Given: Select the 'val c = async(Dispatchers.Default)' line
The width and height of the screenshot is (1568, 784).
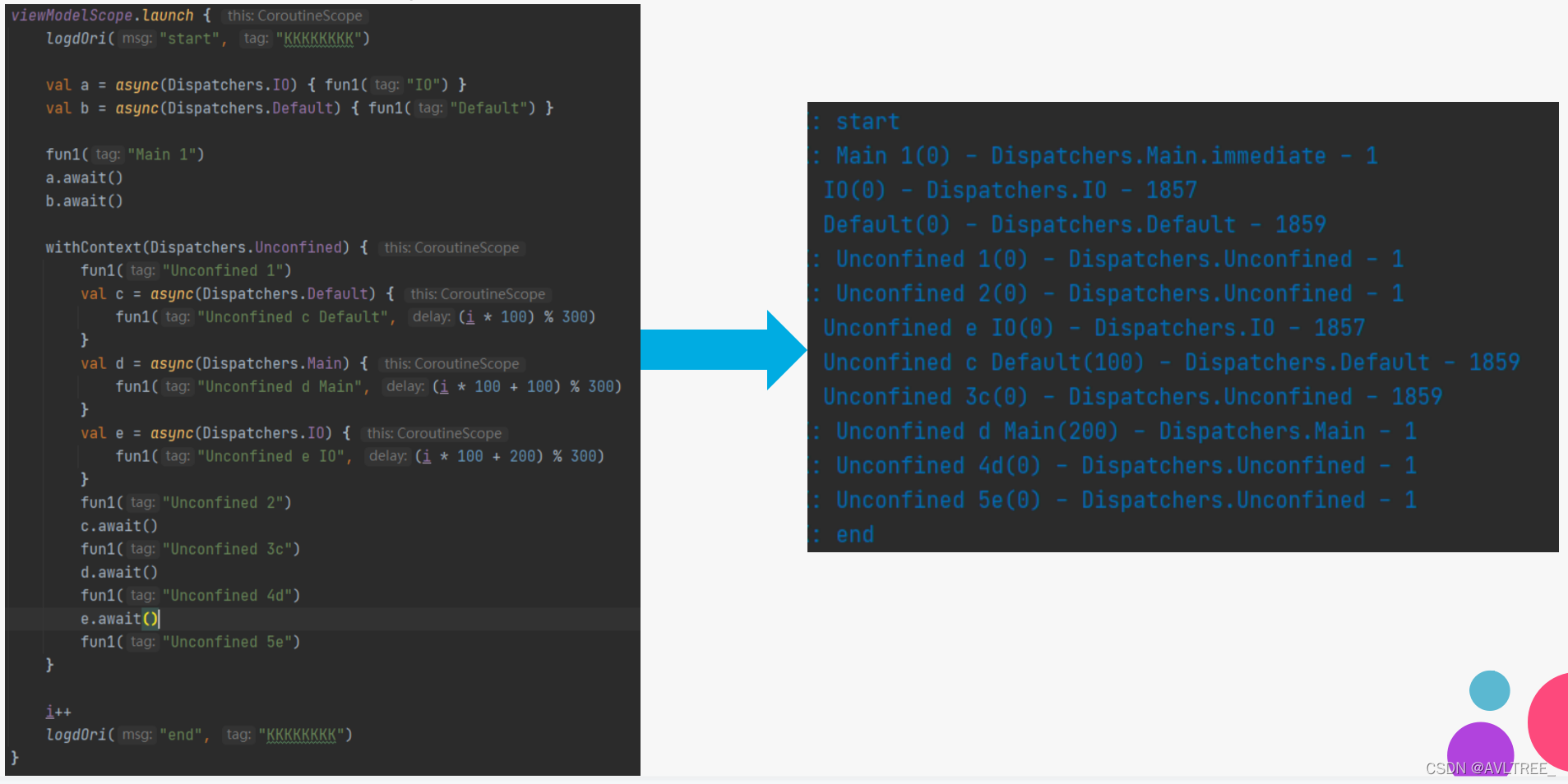Looking at the screenshot, I should (315, 293).
